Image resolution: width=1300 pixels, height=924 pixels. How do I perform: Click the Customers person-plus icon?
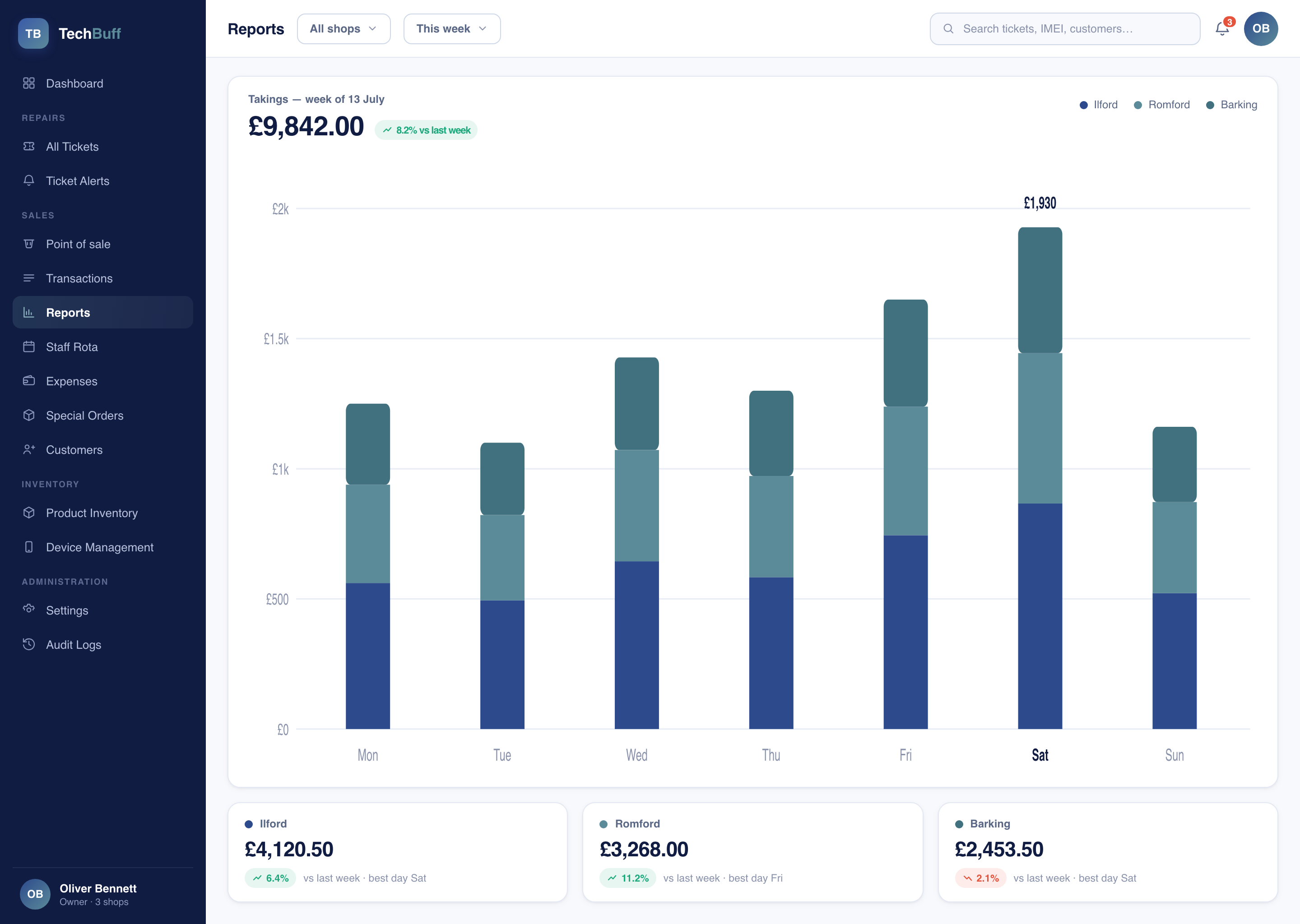pos(29,449)
